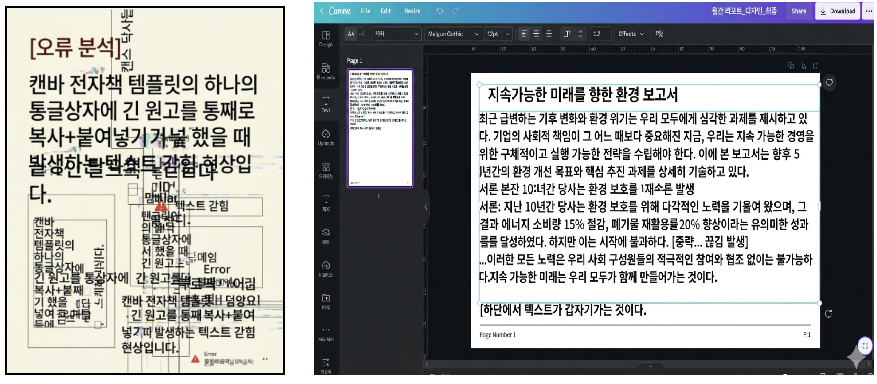Open the more options button next to Download
The height and width of the screenshot is (384, 877).
tap(867, 11)
